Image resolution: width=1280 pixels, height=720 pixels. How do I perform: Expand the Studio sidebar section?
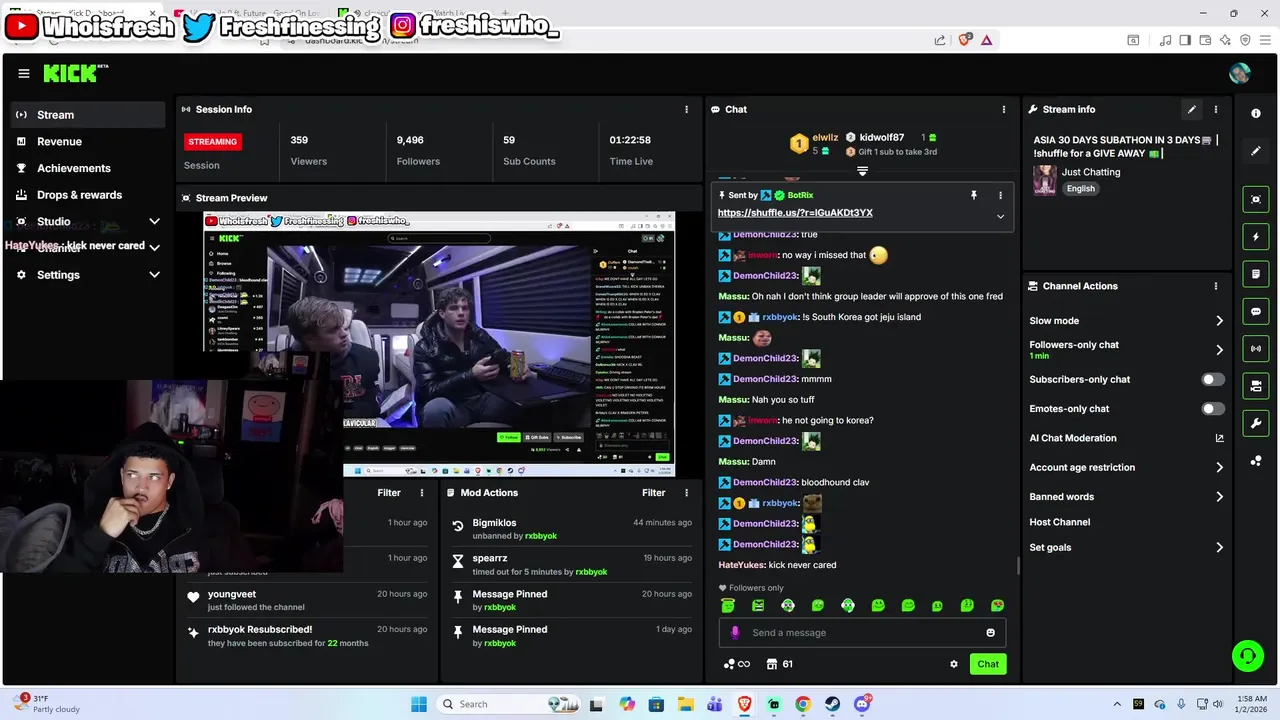coord(154,221)
